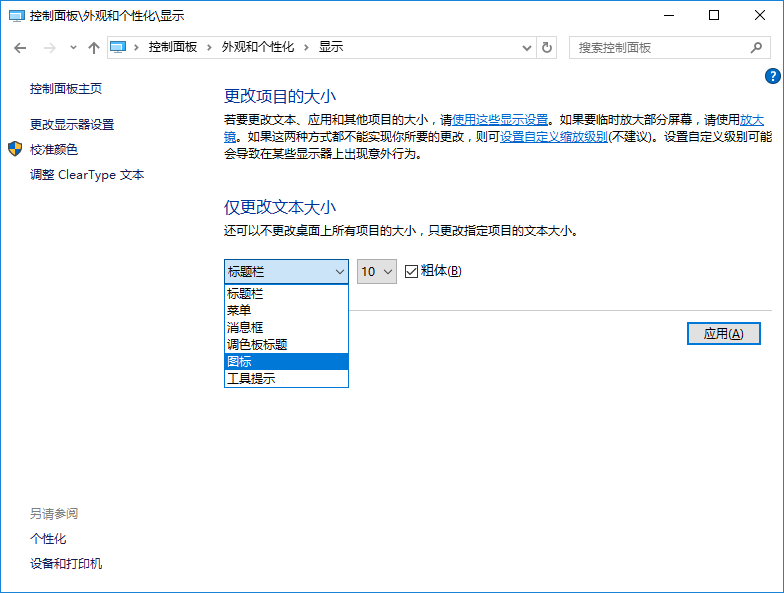Click the shield icon beside 校准颜色
The width and height of the screenshot is (784, 593).
[x=15, y=149]
